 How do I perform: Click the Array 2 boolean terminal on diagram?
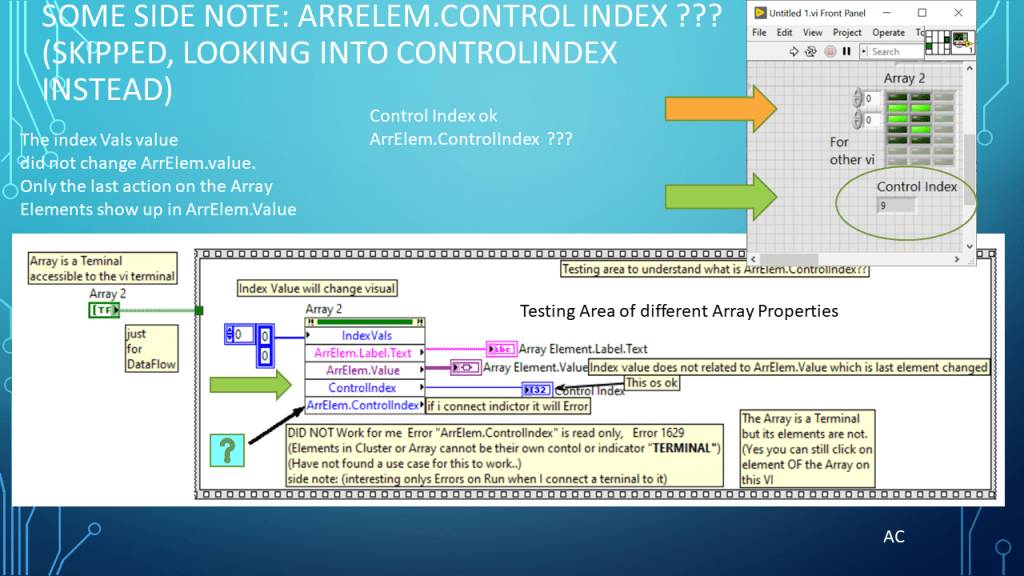(x=103, y=311)
